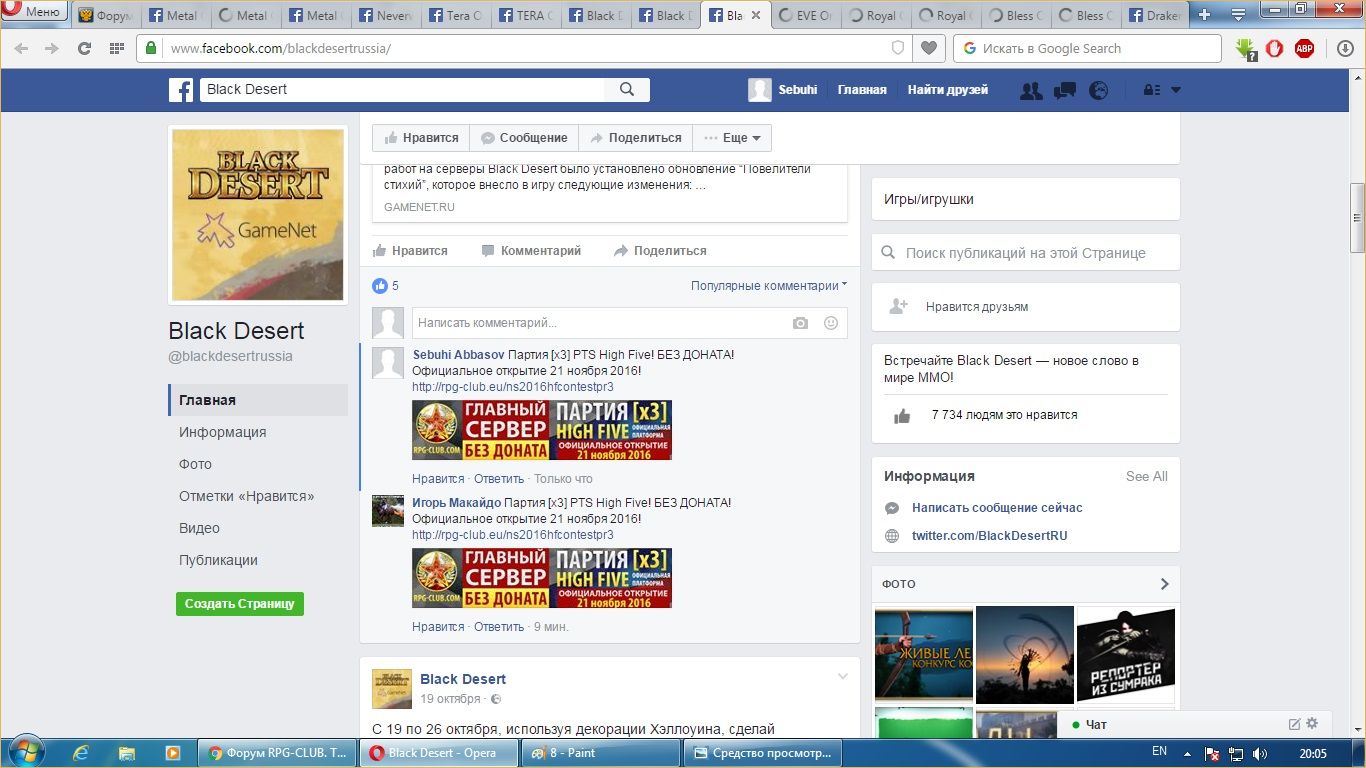This screenshot has width=1366, height=768.
Task: Reload the page in Opera
Action: point(84,48)
